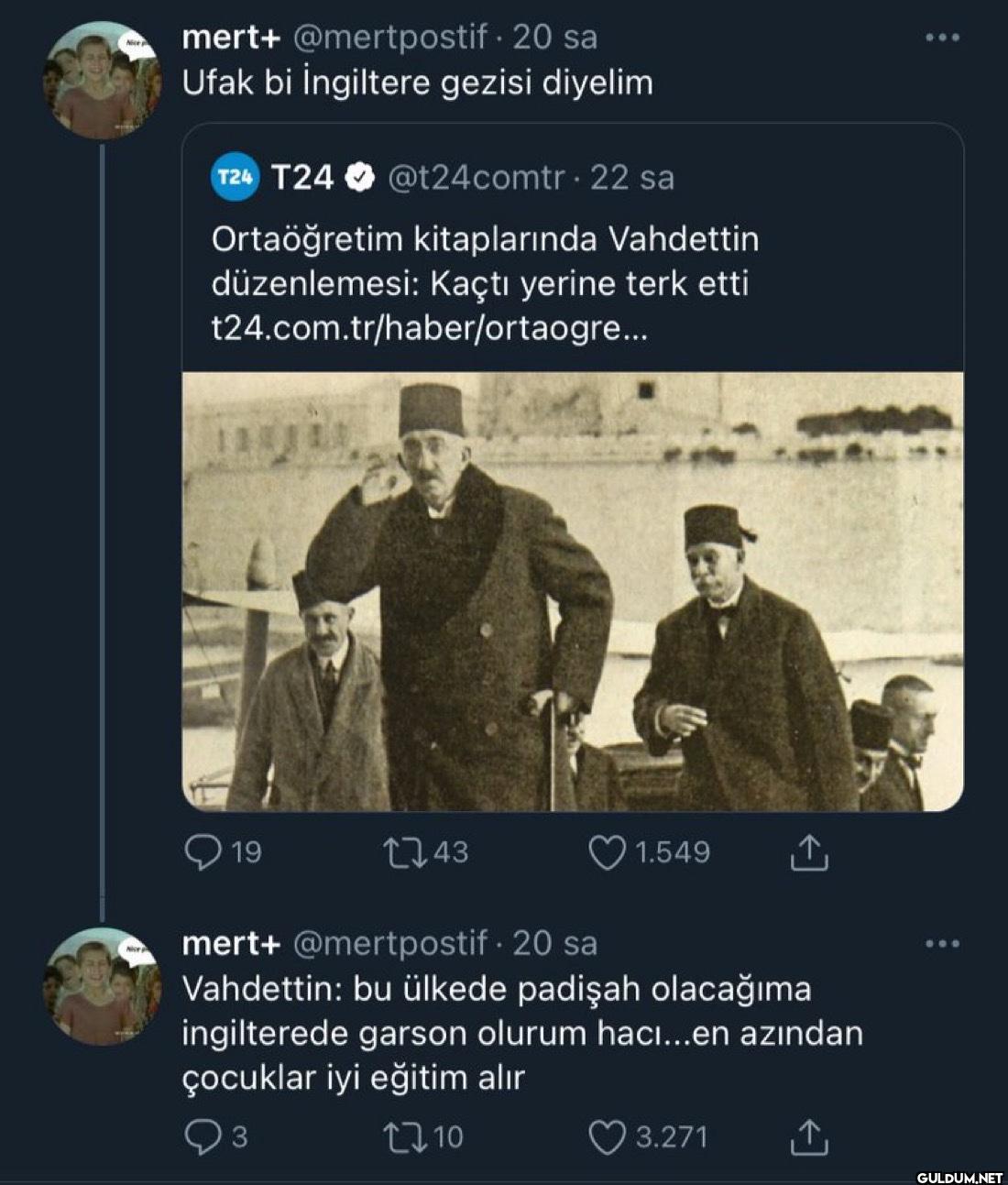Share the second mert+ tweet
The image size is (1008, 1185).
point(808,1137)
